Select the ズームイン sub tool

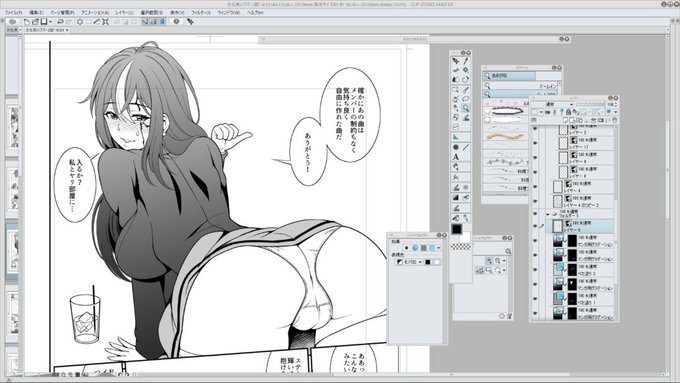click(x=521, y=86)
